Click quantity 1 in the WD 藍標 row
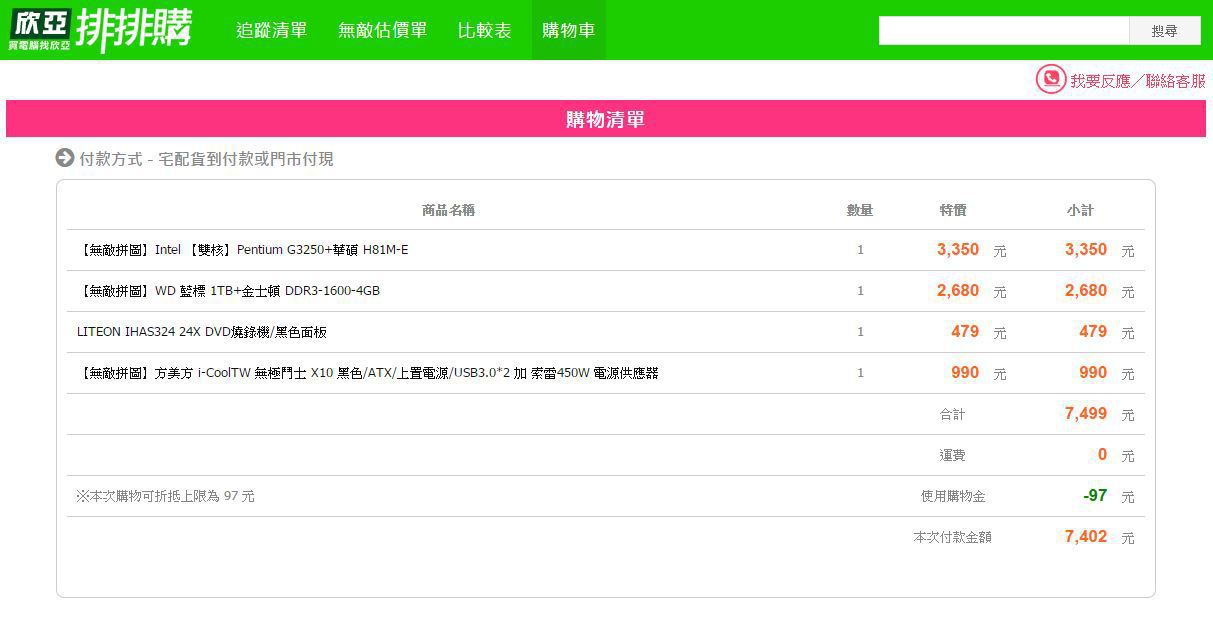The height and width of the screenshot is (619, 1213). (x=860, y=291)
